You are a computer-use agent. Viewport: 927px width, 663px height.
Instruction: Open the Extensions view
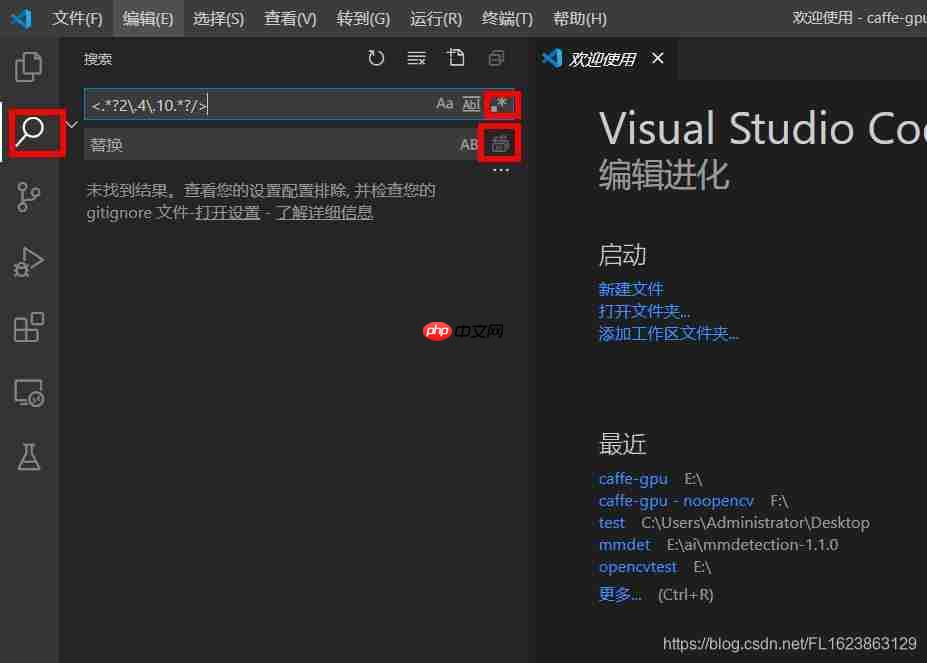(x=28, y=327)
